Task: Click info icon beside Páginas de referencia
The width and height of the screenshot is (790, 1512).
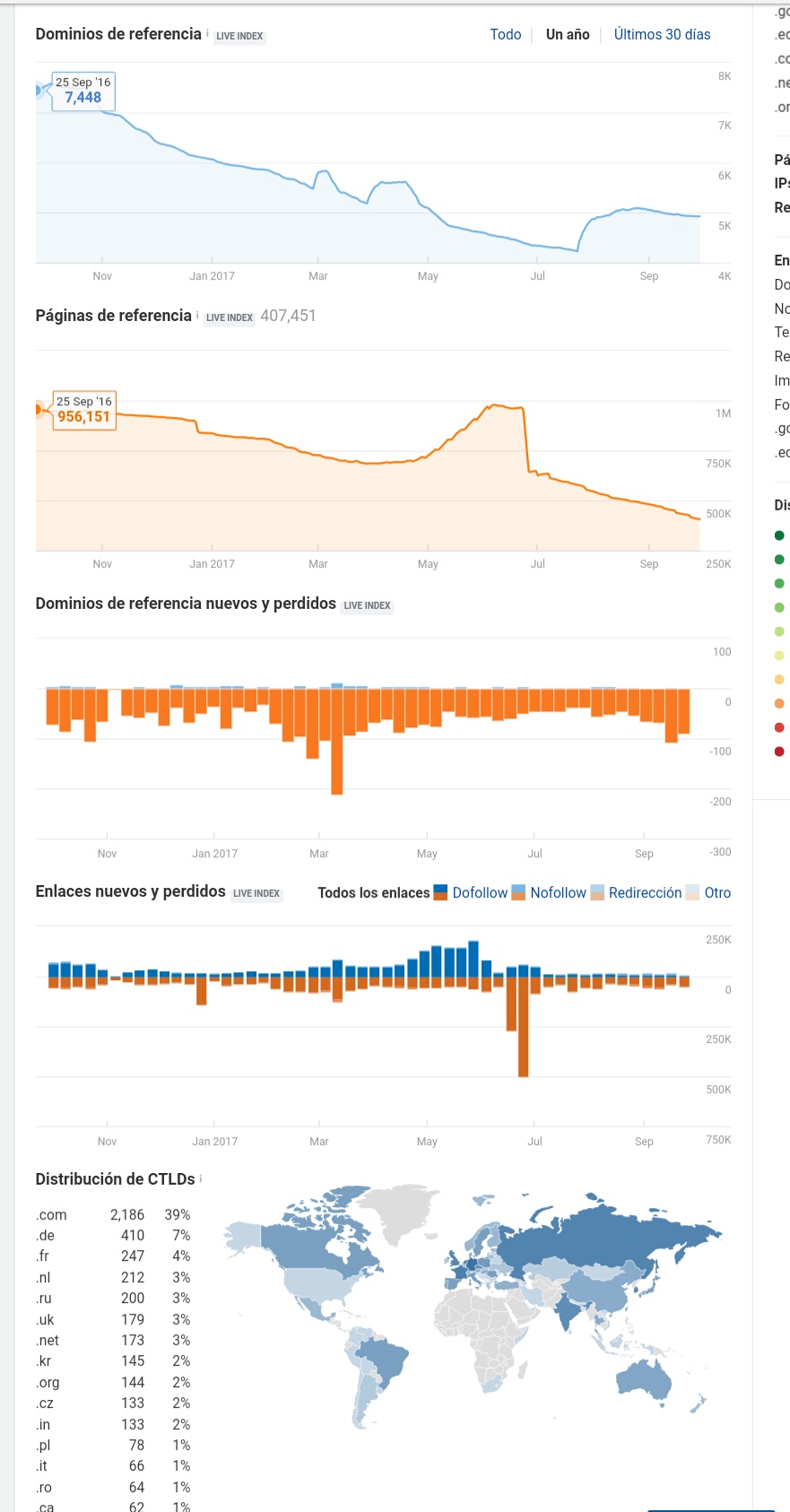Action: click(197, 315)
